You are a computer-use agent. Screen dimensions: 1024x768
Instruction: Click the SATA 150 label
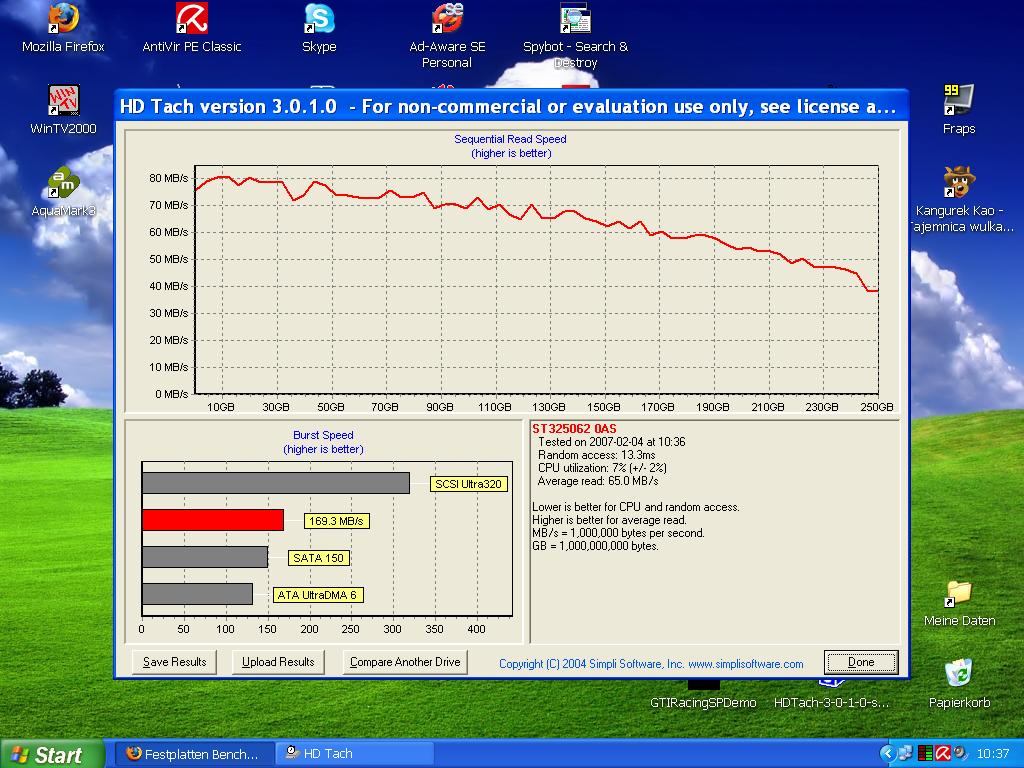(x=319, y=558)
